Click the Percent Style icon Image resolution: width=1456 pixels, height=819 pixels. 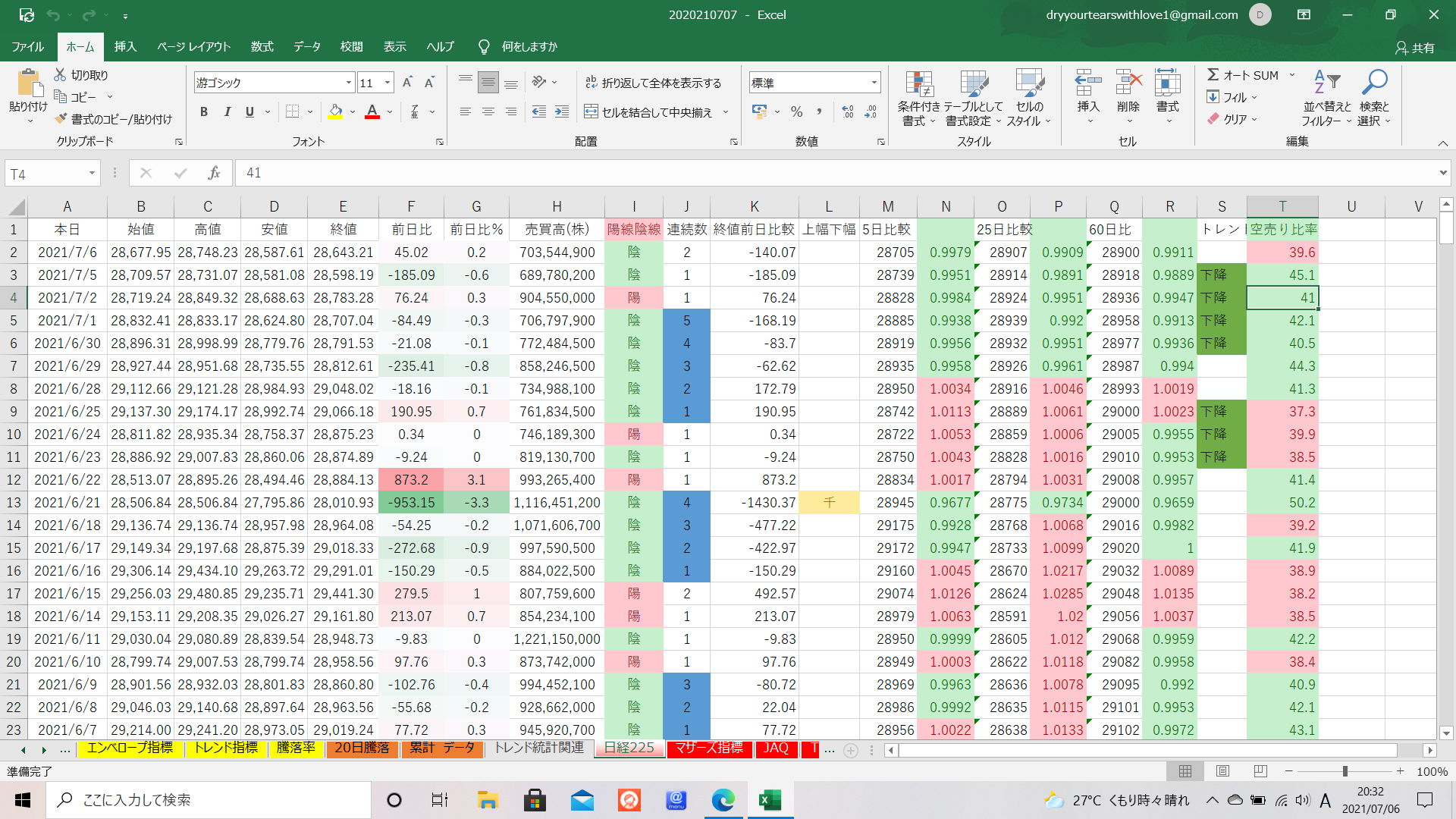click(x=796, y=112)
